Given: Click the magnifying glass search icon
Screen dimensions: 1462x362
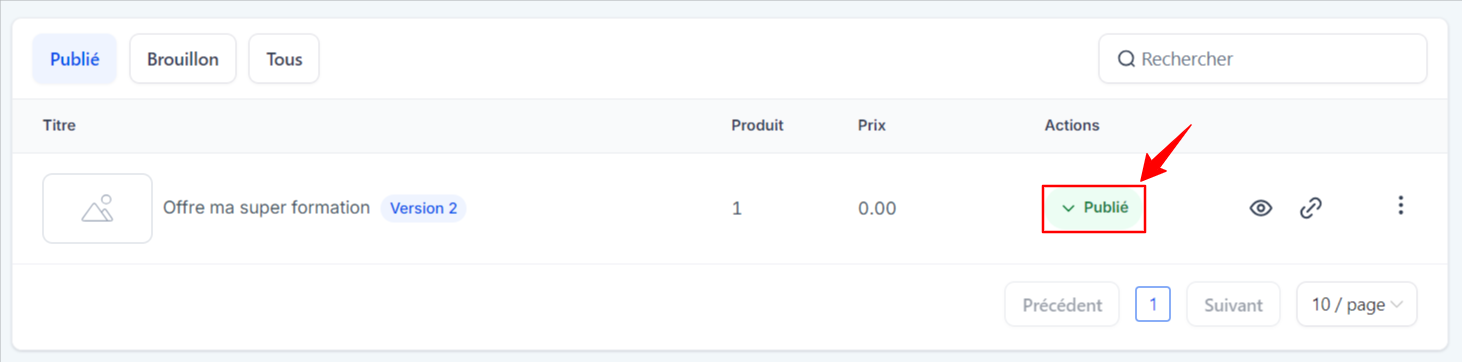Looking at the screenshot, I should [1126, 59].
